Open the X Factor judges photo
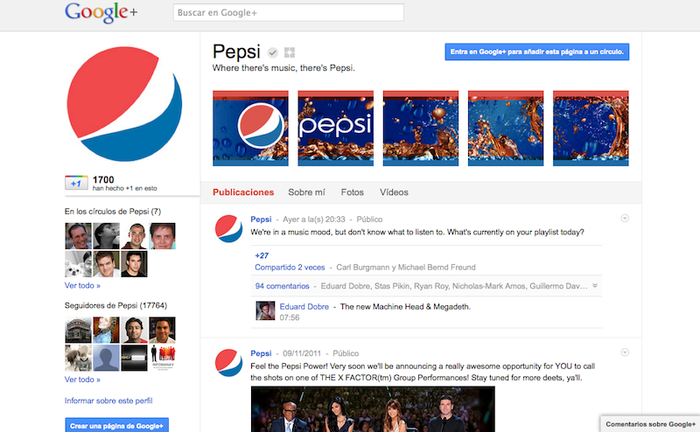This screenshot has width=700, height=432. point(373,409)
